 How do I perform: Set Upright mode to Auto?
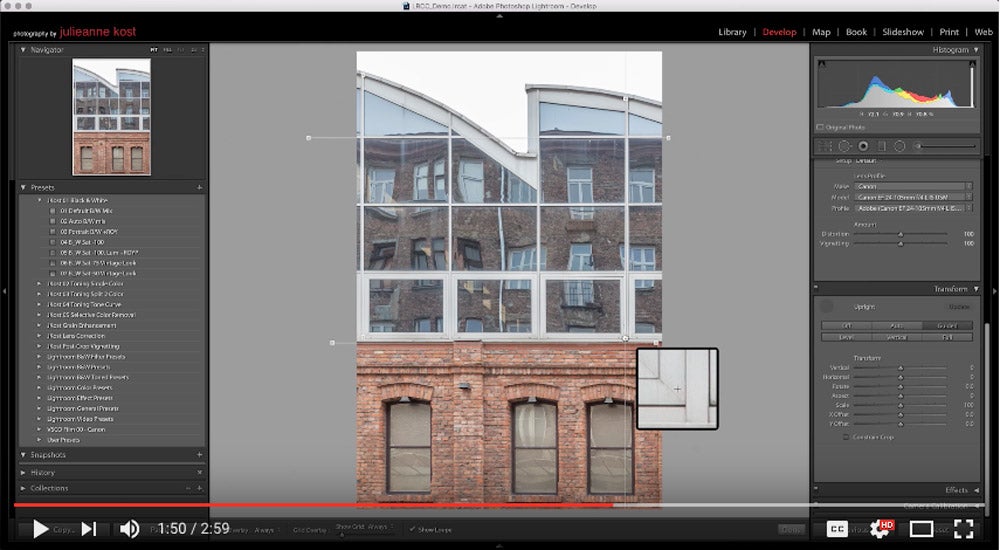[897, 325]
